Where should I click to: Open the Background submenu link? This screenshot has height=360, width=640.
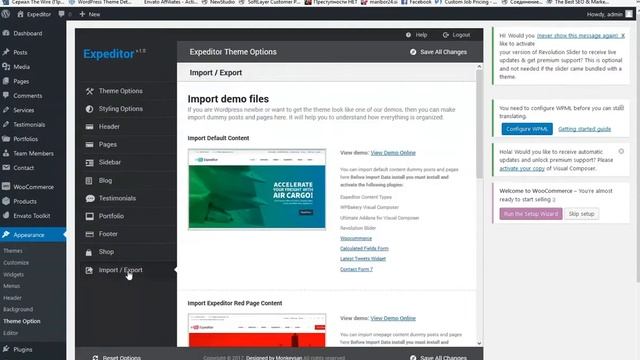(18, 309)
